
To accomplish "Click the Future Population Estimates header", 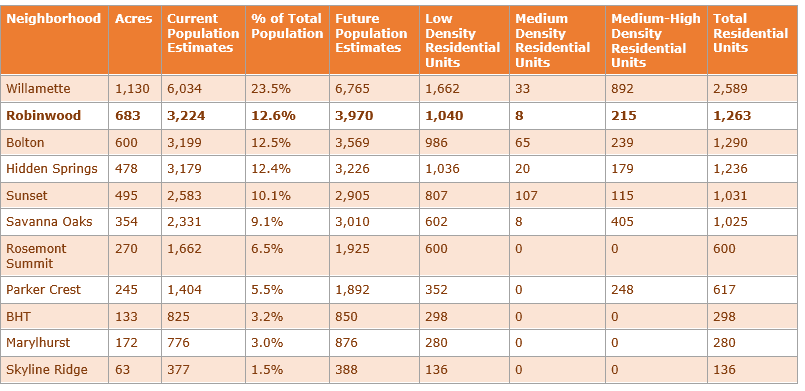I will coord(371,33).
